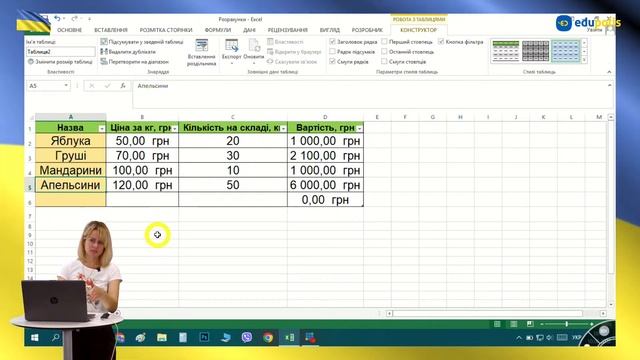Click the confirm checkmark in the formula bar
Screen dimensions: 640x360
[107, 86]
